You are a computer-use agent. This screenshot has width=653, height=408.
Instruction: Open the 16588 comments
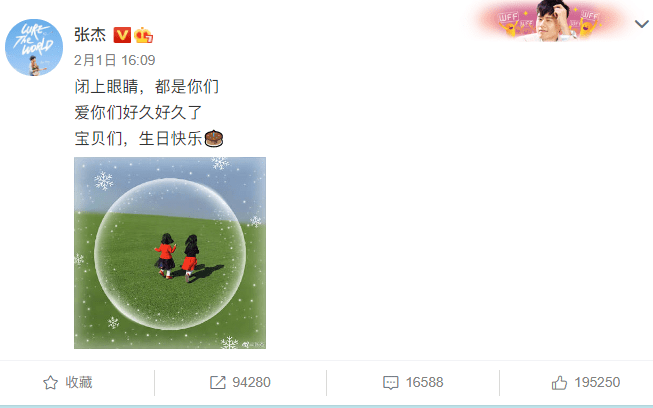(424, 382)
